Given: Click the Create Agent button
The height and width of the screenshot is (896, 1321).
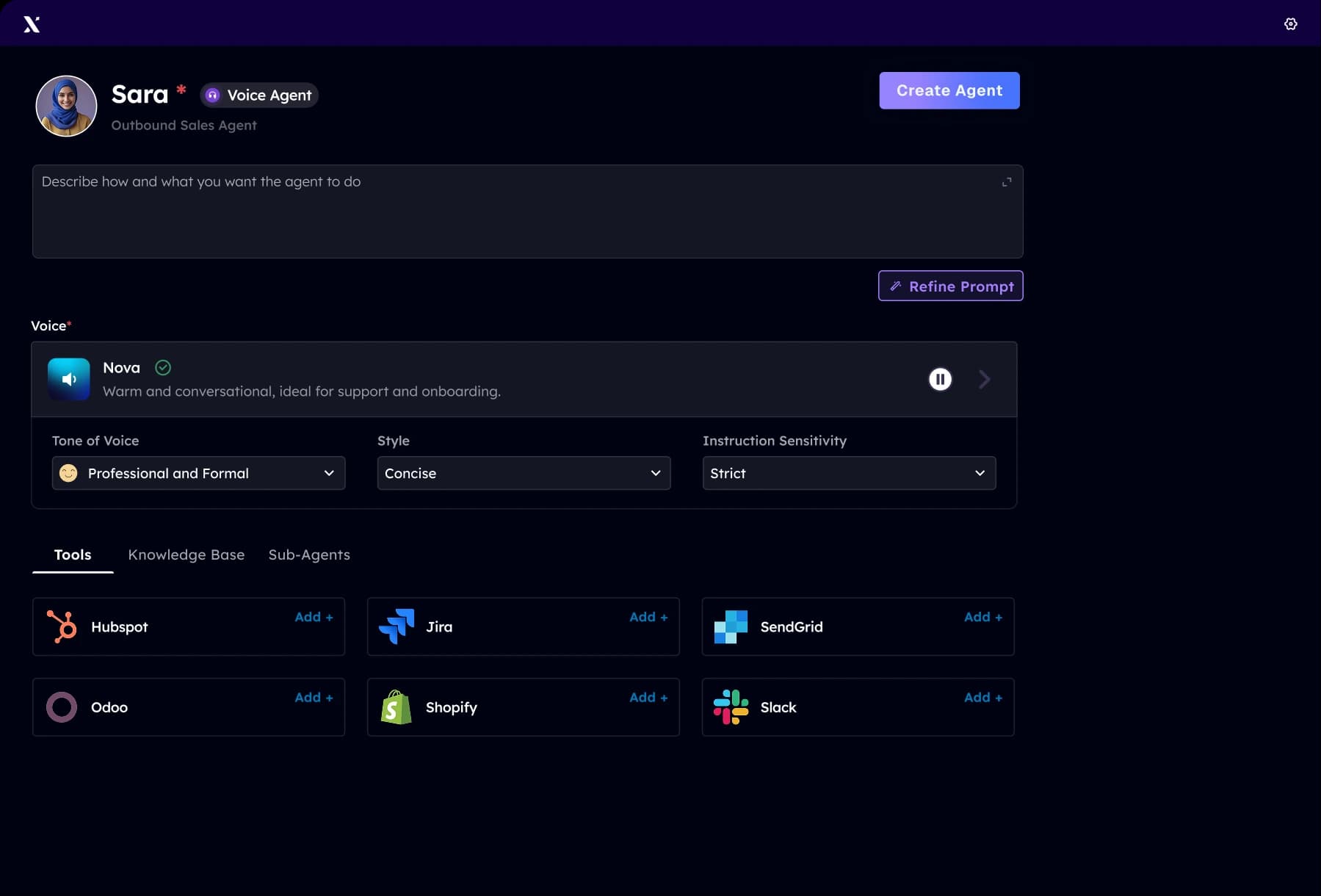Looking at the screenshot, I should coord(949,90).
